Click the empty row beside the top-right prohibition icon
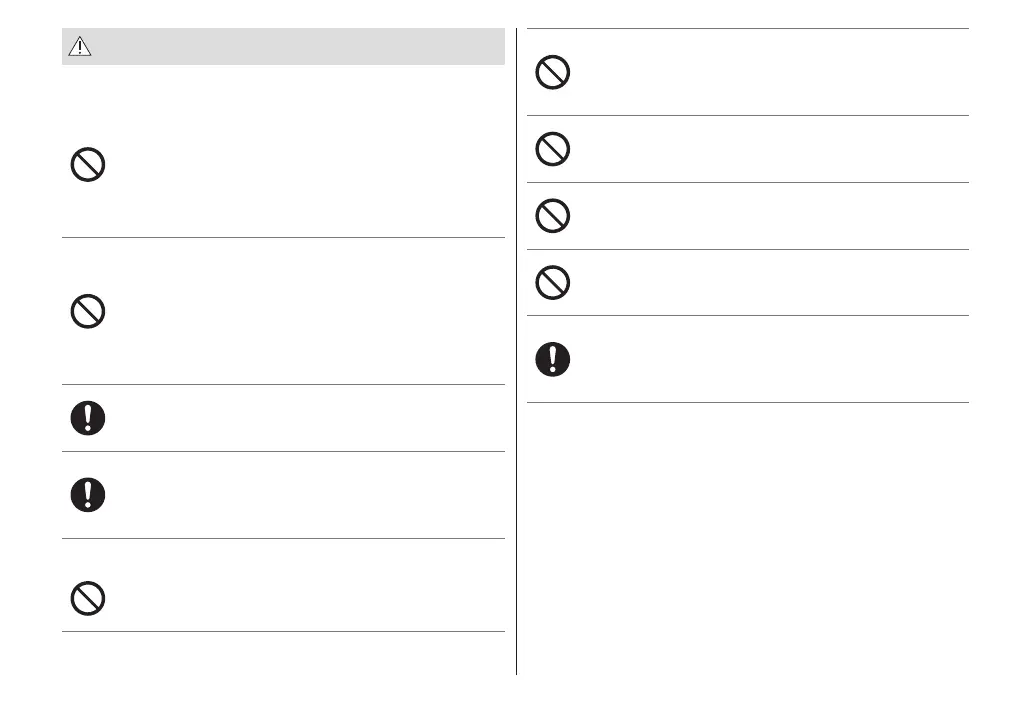Viewport: 1032px width, 726px height. (x=760, y=73)
